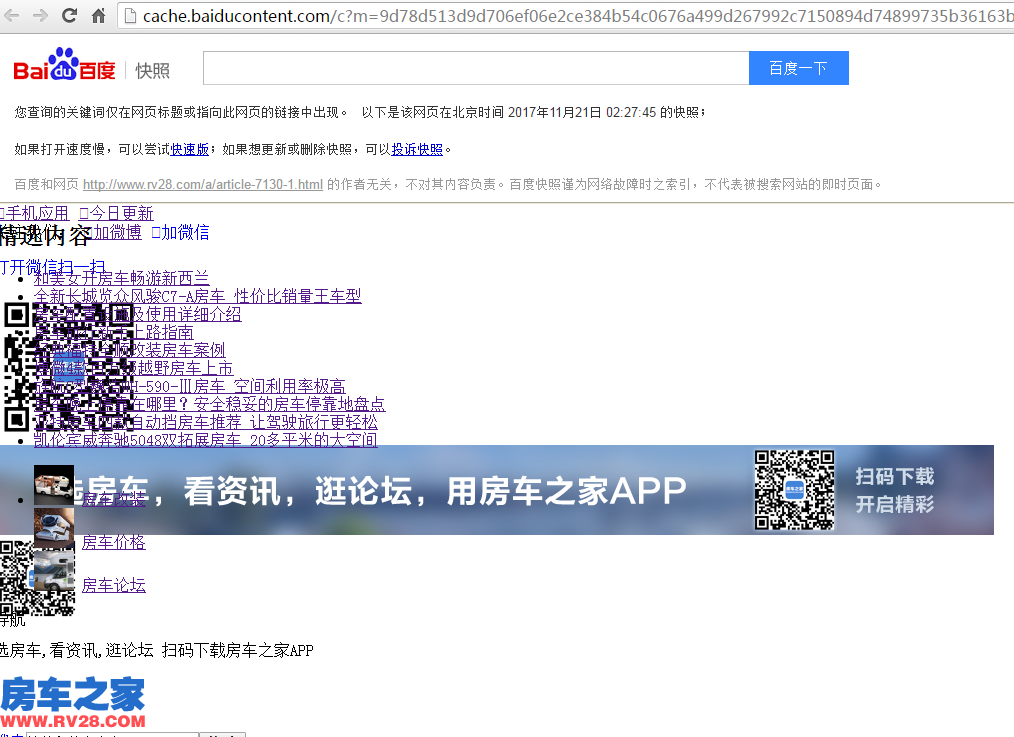Click the browser back arrow
Image resolution: width=1014 pixels, height=737 pixels.
11,16
